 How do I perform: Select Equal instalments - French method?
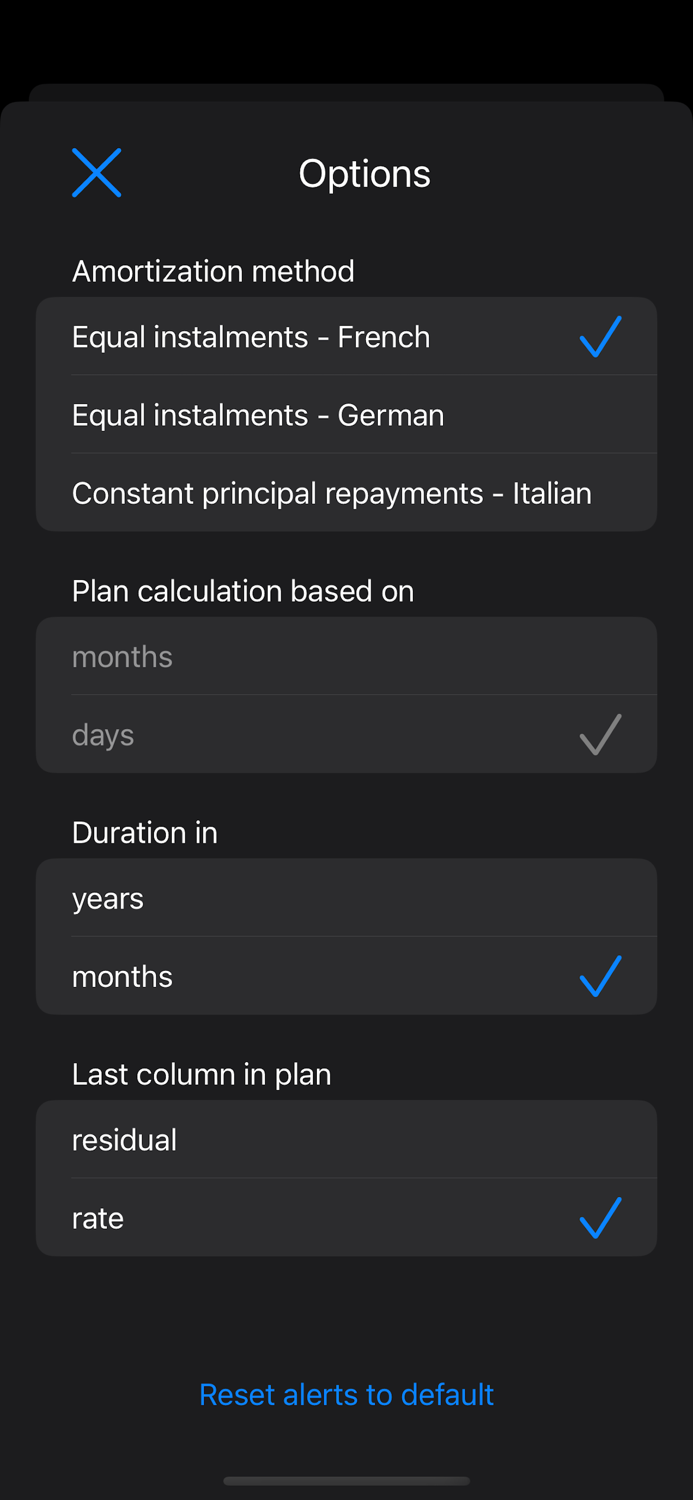coord(251,337)
